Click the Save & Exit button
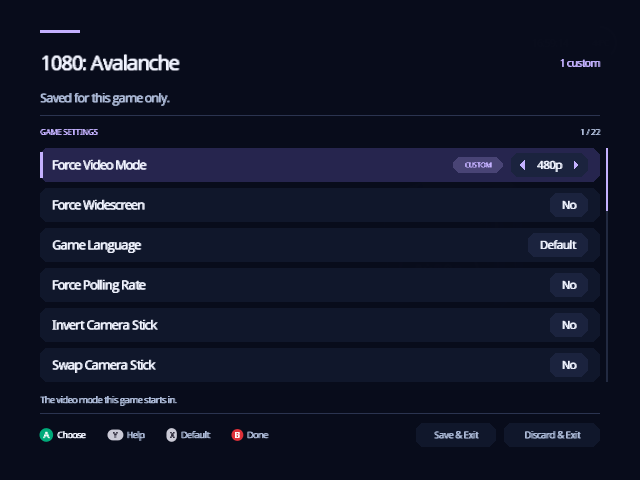This screenshot has width=640, height=480. point(456,435)
